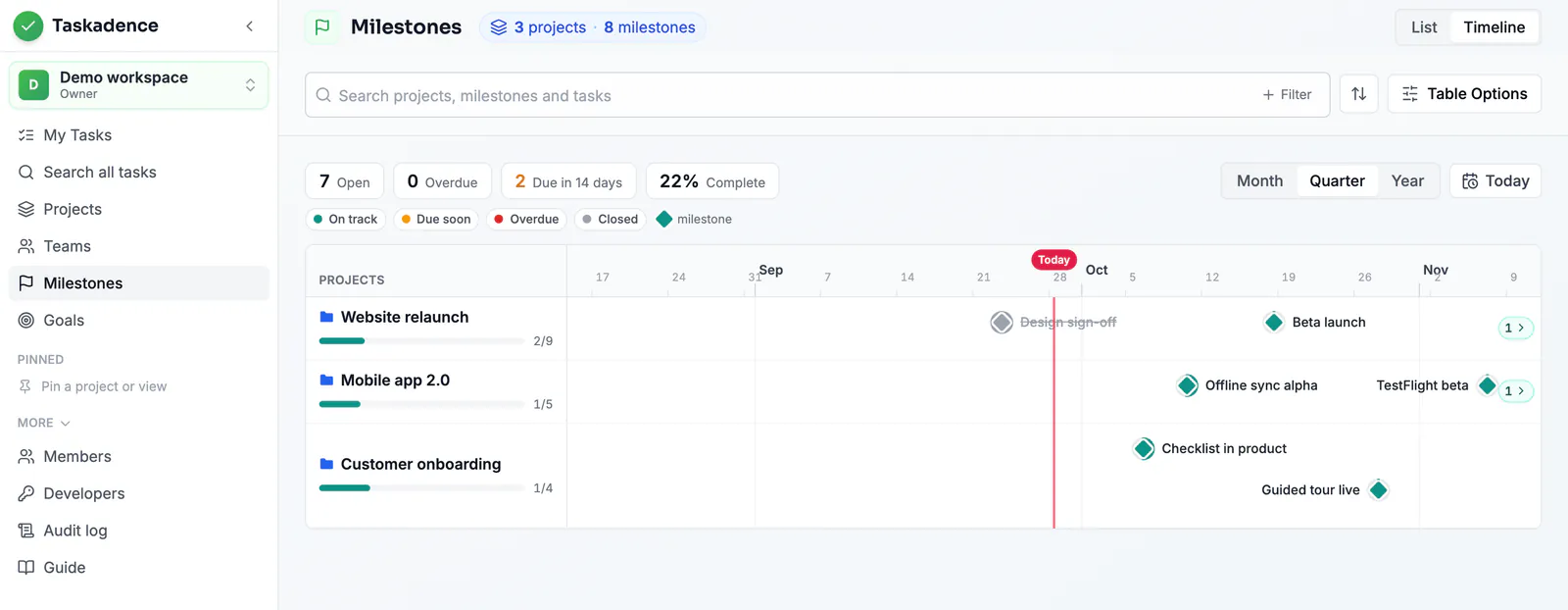Click the 22% Complete stat card
Image resolution: width=1568 pixels, height=610 pixels.
712,181
